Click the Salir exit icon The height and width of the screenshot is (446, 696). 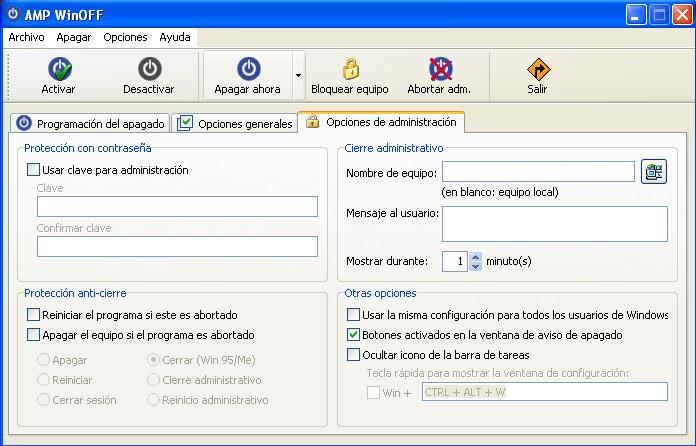click(x=538, y=70)
